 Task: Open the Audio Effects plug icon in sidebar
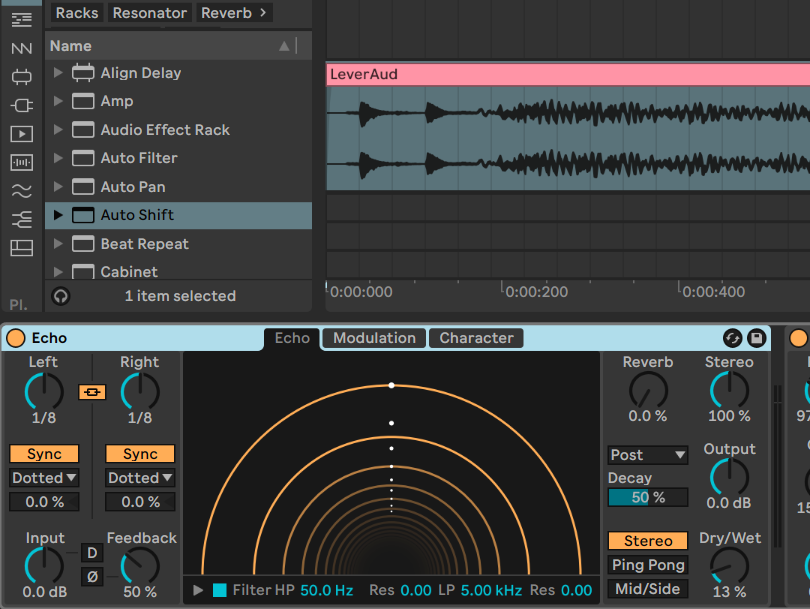21,105
